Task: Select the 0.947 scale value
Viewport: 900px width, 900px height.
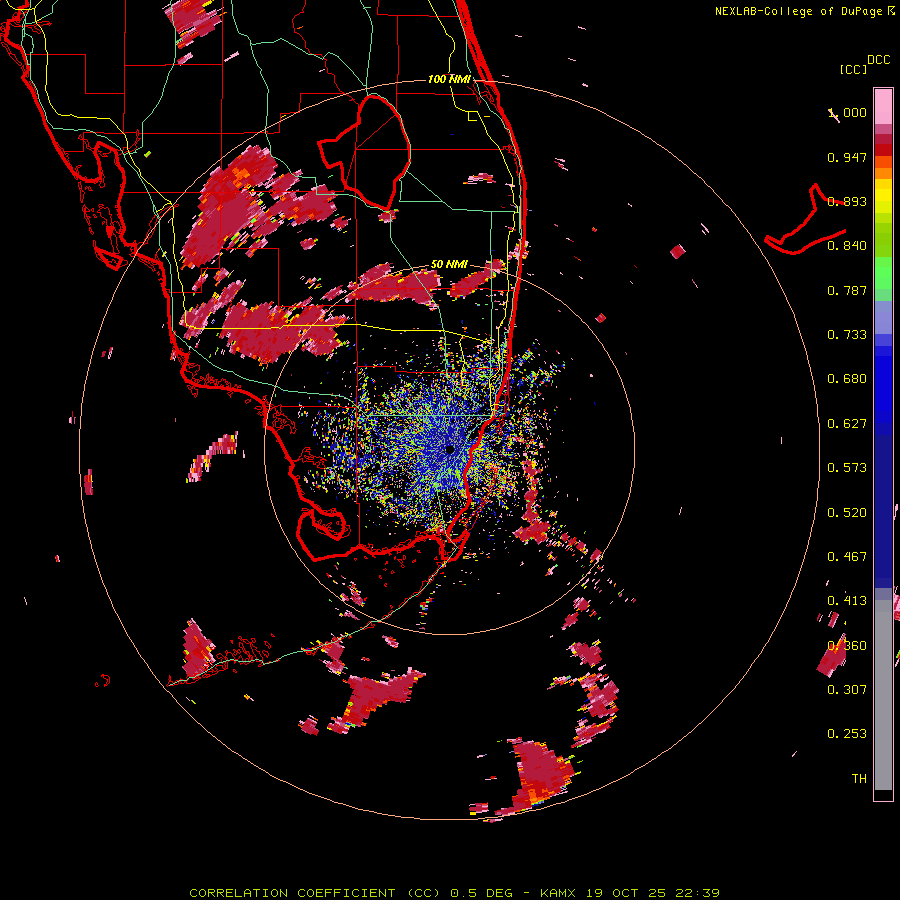Action: click(847, 157)
